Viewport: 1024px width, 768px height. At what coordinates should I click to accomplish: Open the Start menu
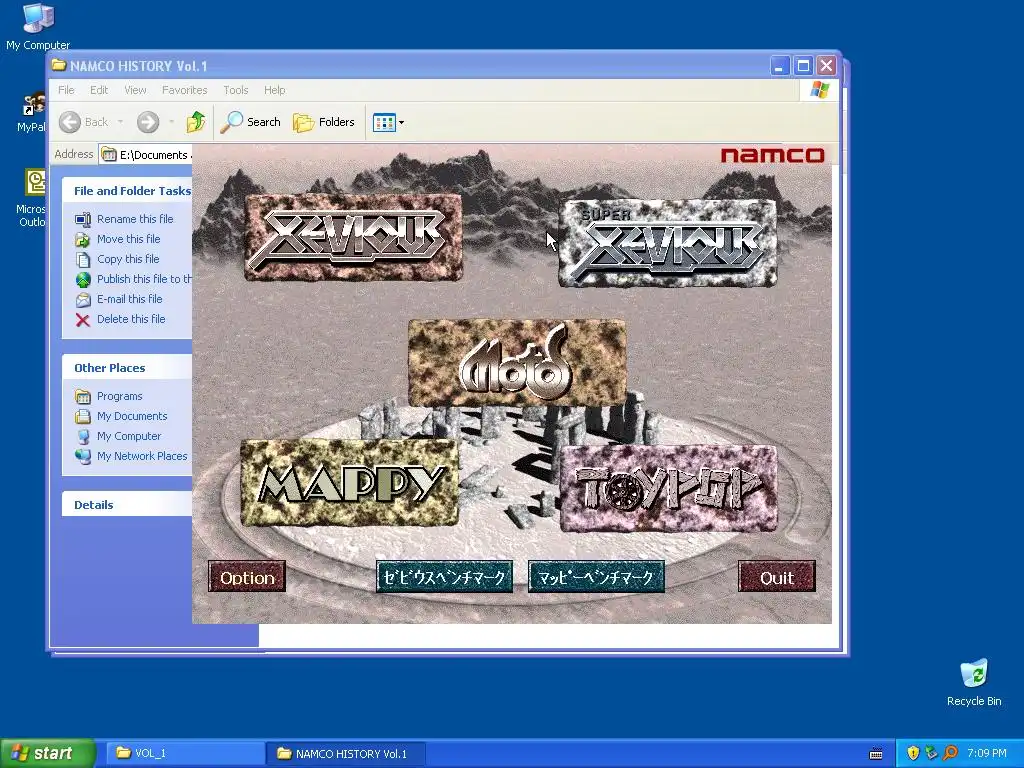click(x=48, y=753)
